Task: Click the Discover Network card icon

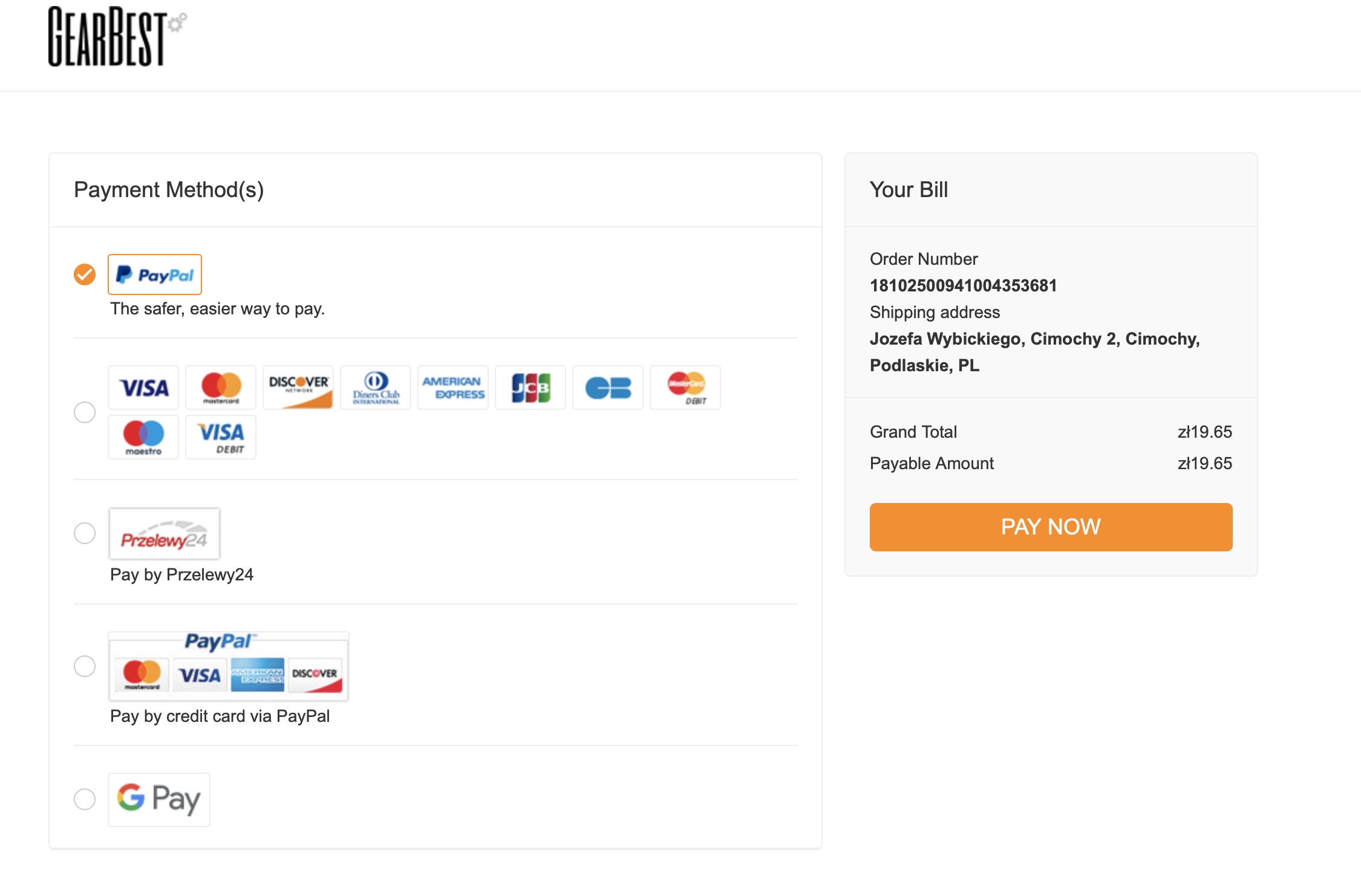Action: click(298, 388)
